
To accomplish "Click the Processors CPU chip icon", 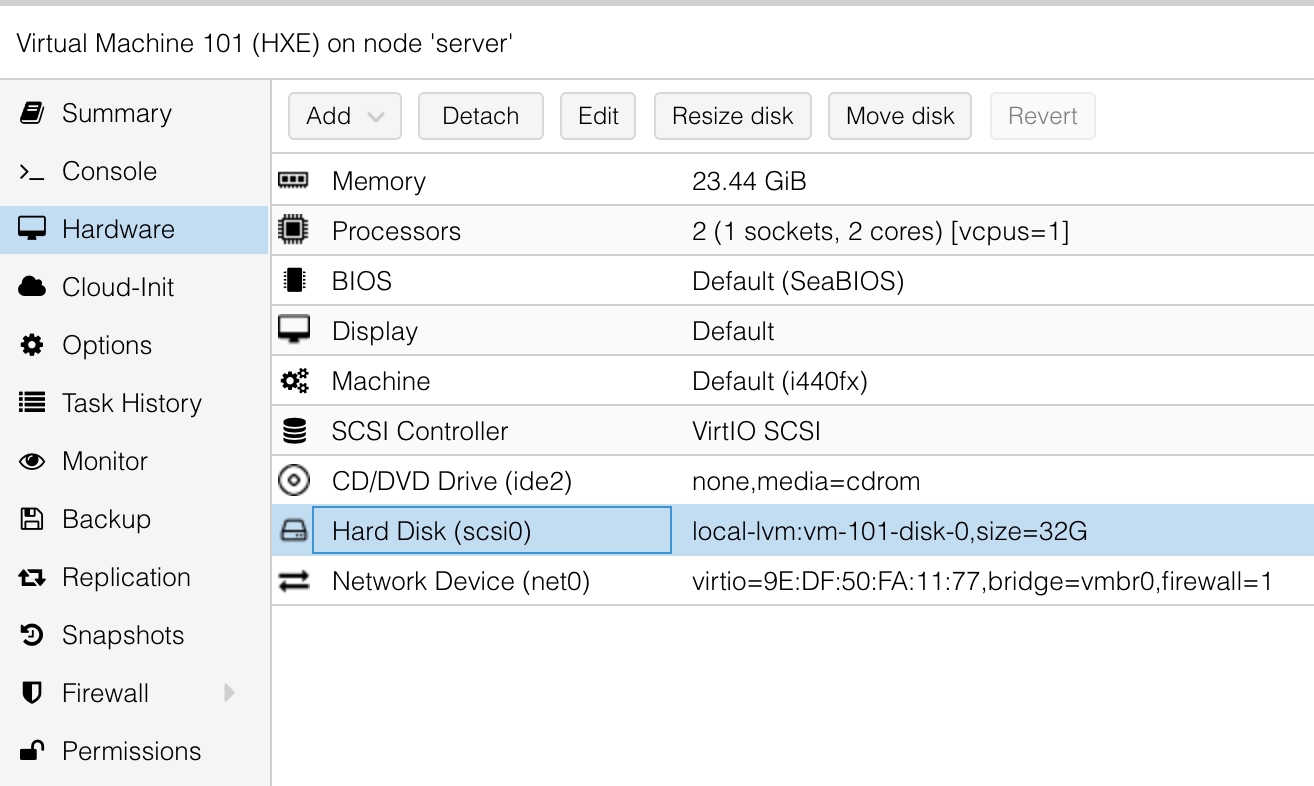I will [293, 231].
